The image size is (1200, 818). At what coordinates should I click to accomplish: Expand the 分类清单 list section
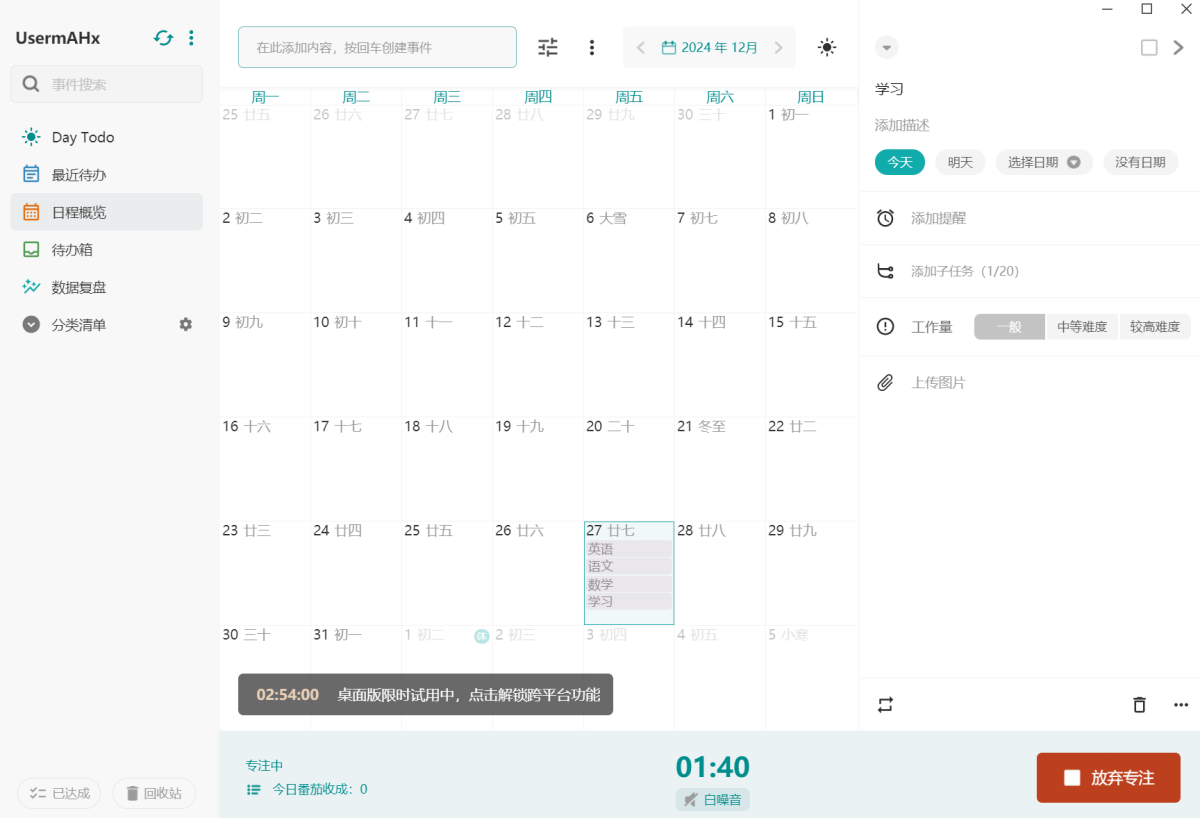coord(31,325)
